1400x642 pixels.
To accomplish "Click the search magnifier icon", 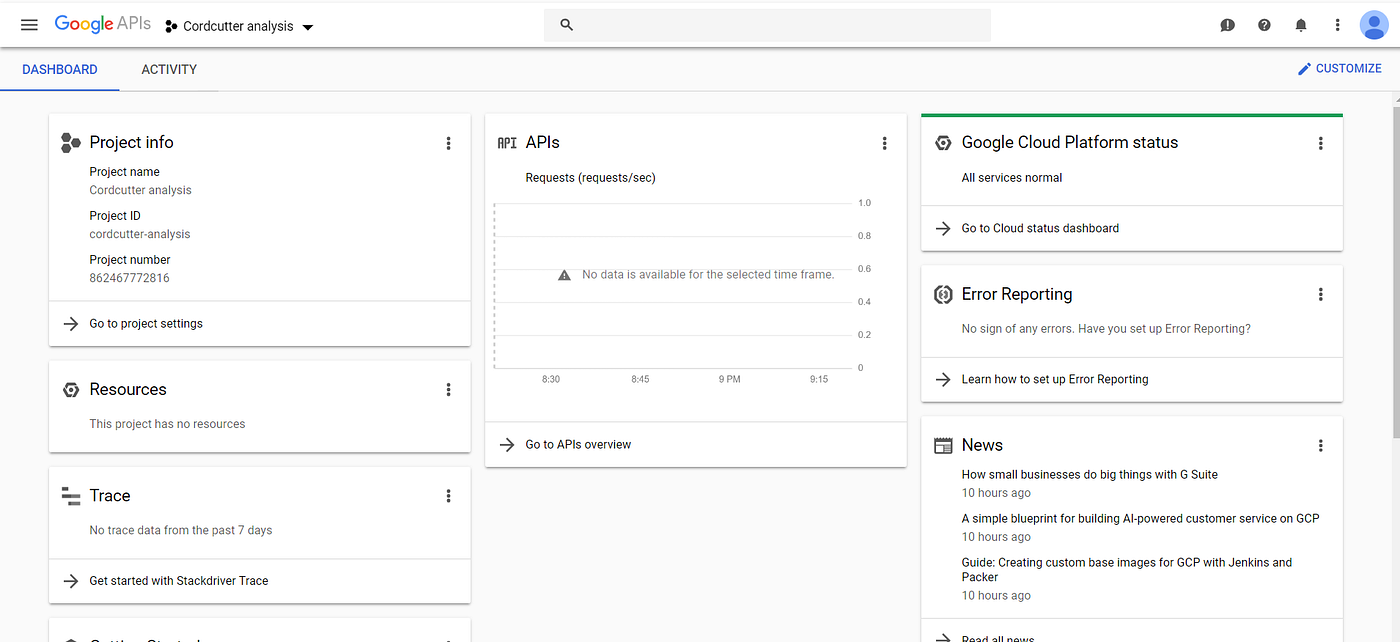I will click(x=567, y=25).
